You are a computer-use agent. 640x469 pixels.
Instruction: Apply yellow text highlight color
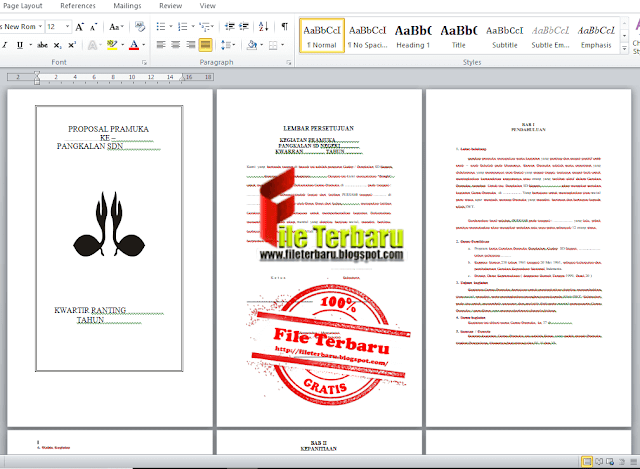(x=112, y=45)
